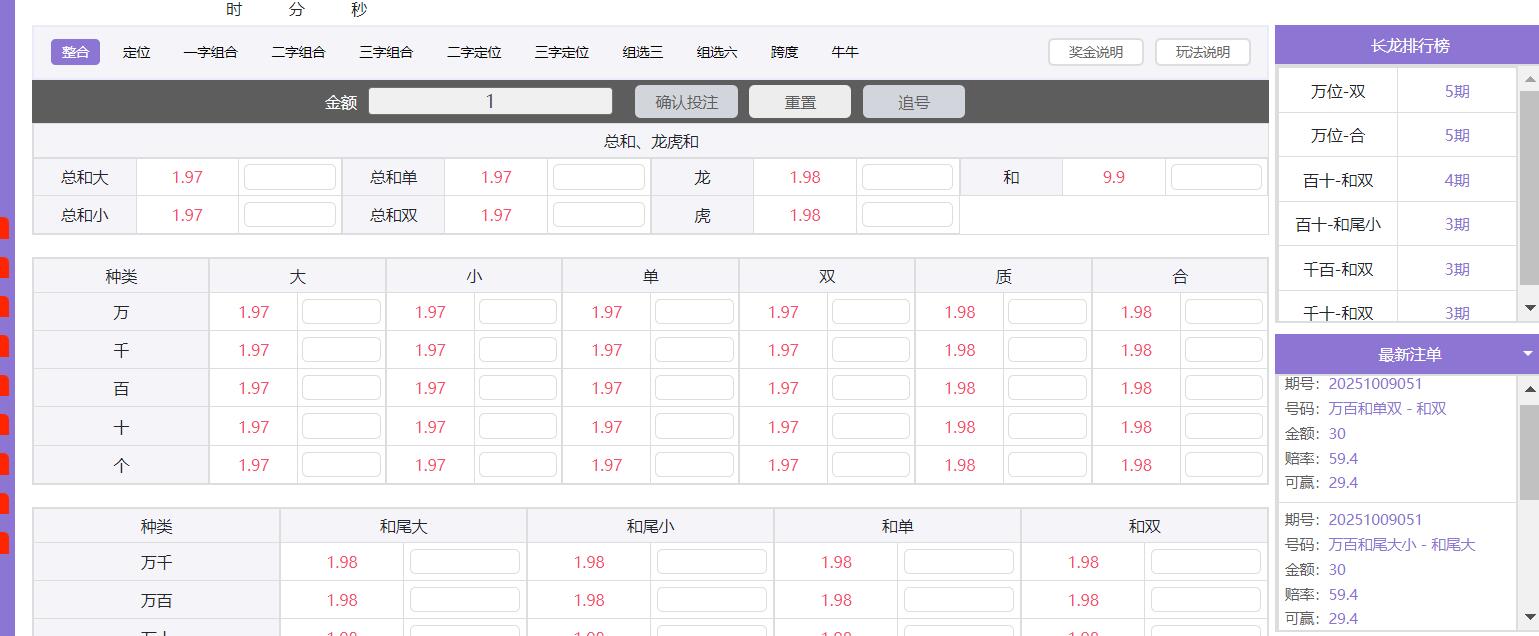Open the 二字组合 tab
This screenshot has height=636, width=1539.
(x=298, y=52)
